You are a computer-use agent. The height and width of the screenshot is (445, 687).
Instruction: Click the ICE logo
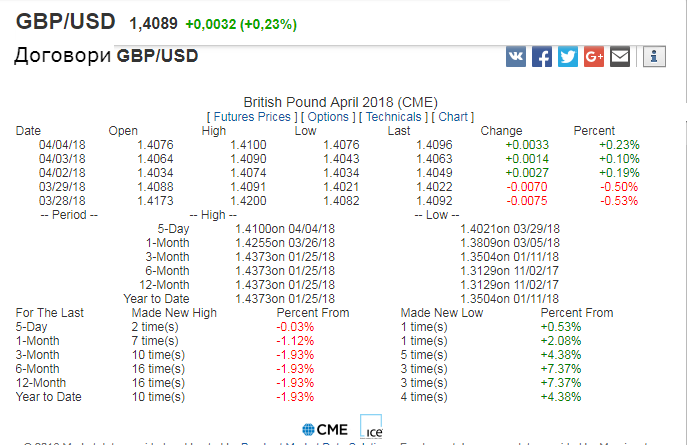(371, 427)
